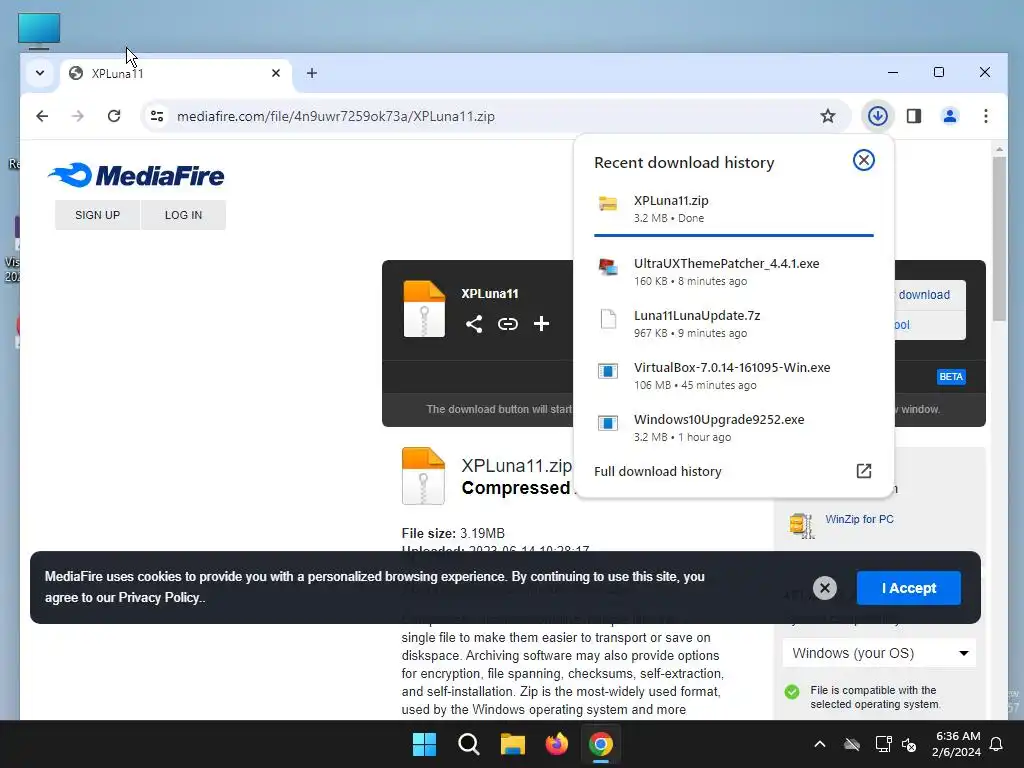Image resolution: width=1024 pixels, height=768 pixels.
Task: Open the Chrome profile menu
Action: click(950, 116)
